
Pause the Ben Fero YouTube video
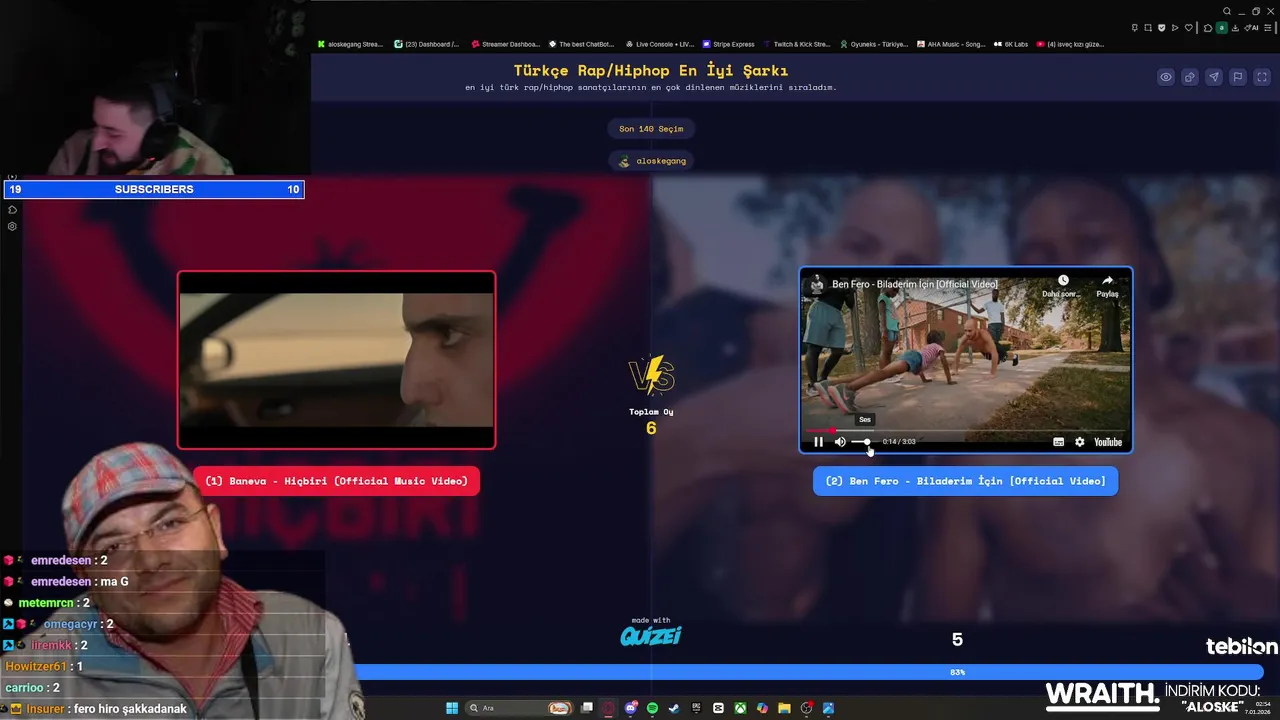pyautogui.click(x=818, y=442)
